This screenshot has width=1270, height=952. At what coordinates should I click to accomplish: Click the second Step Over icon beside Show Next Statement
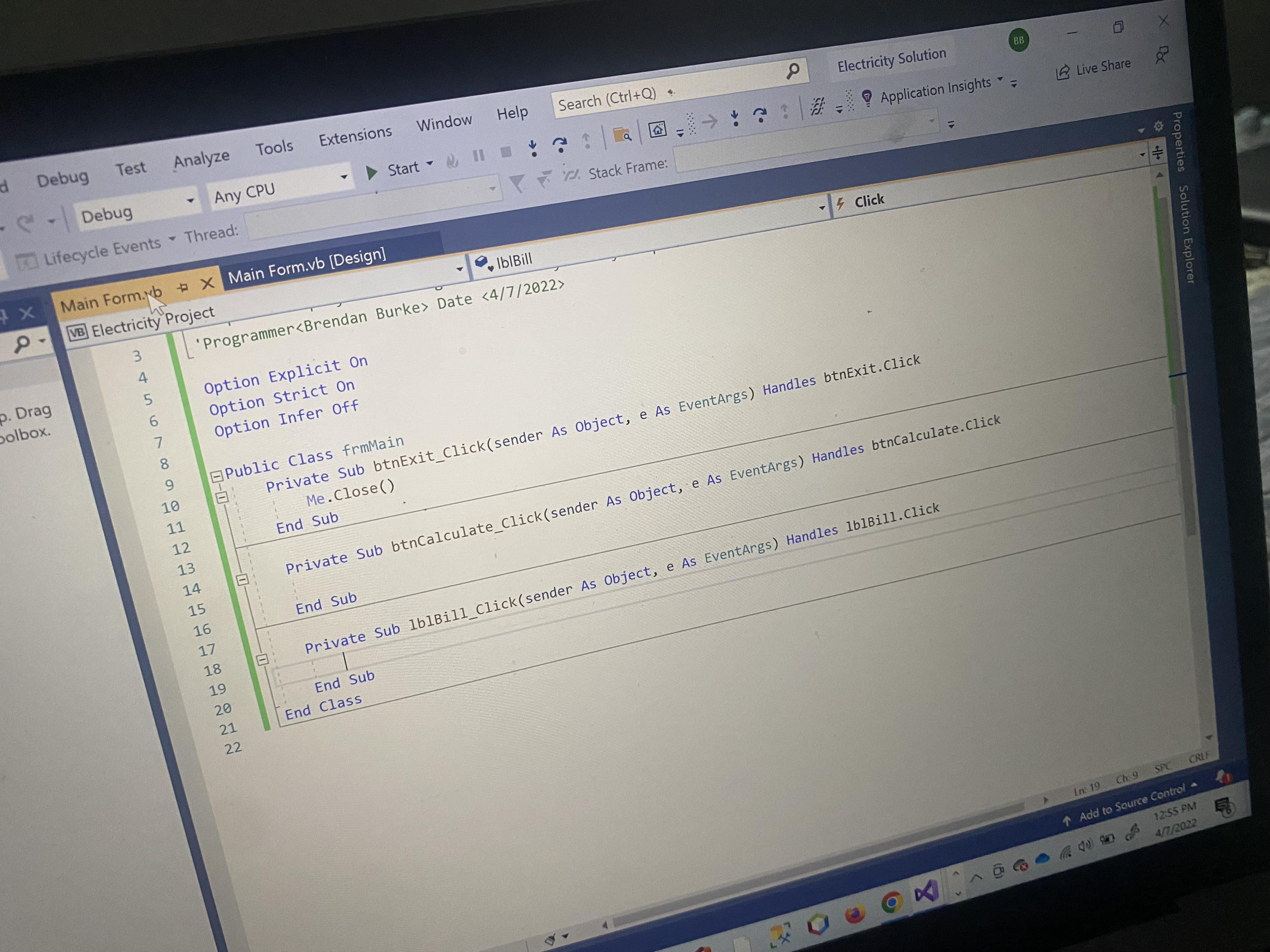click(x=760, y=115)
